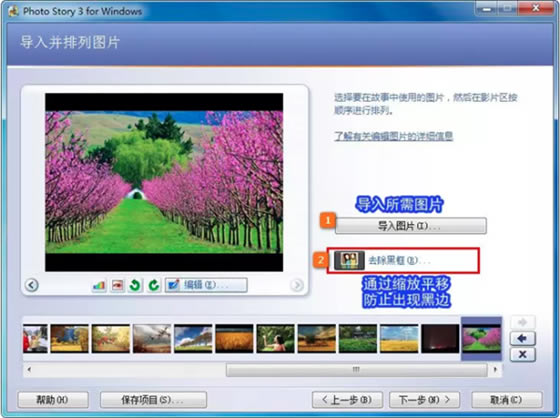
Task: Click the correct color levels icon
Action: pyautogui.click(x=99, y=285)
